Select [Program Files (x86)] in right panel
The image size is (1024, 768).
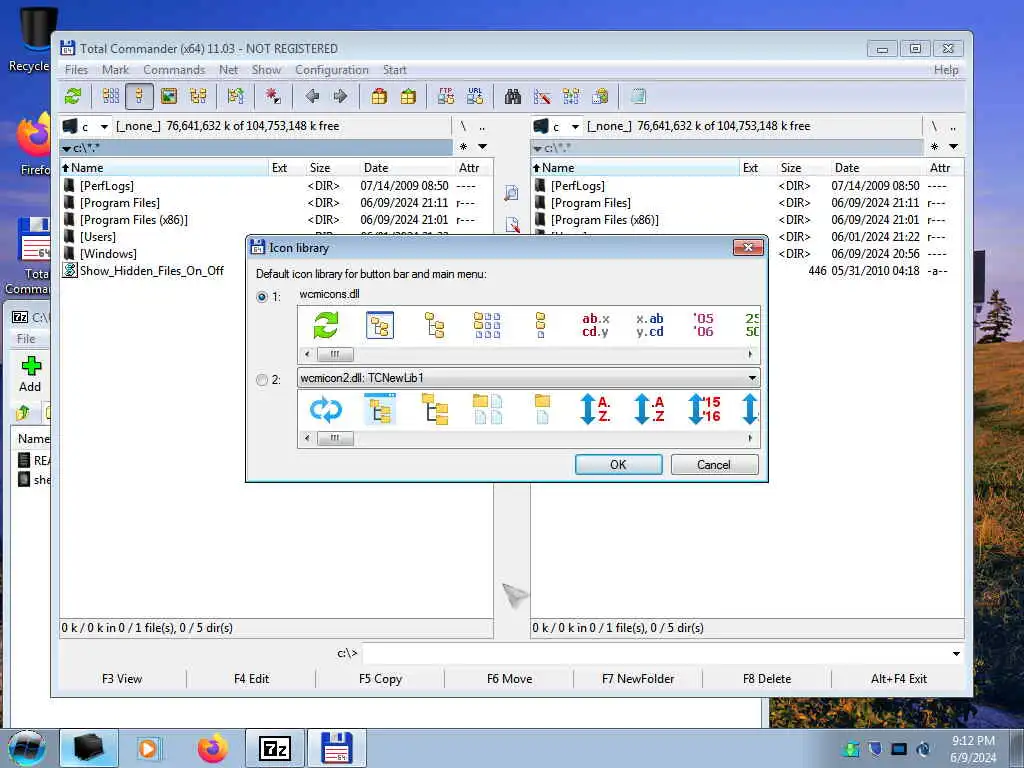(x=605, y=219)
